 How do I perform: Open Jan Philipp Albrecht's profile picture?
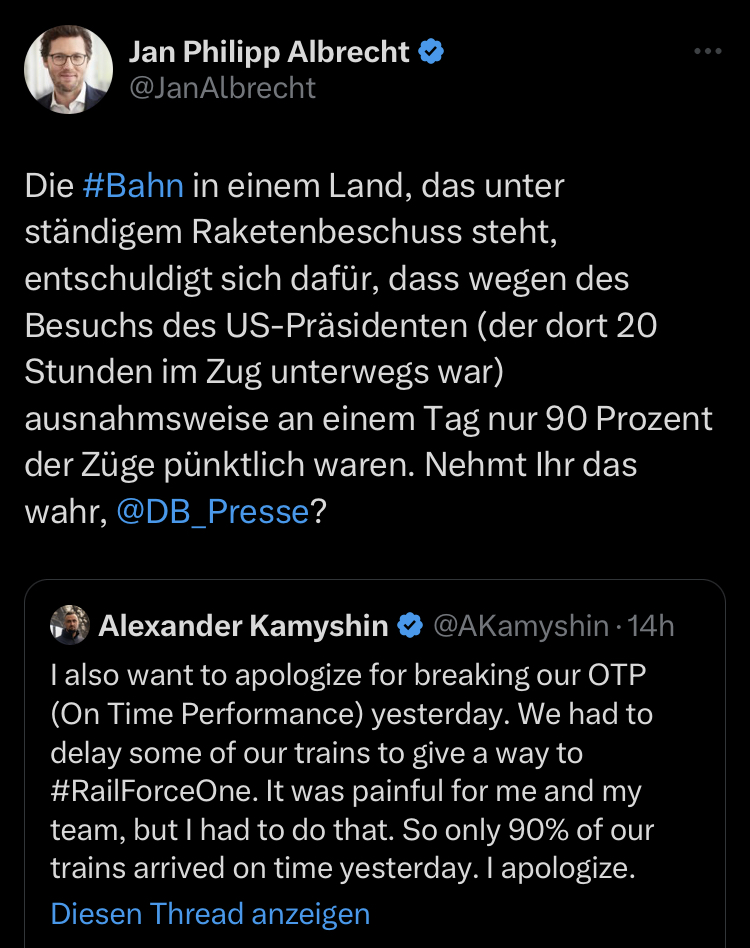coord(68,69)
